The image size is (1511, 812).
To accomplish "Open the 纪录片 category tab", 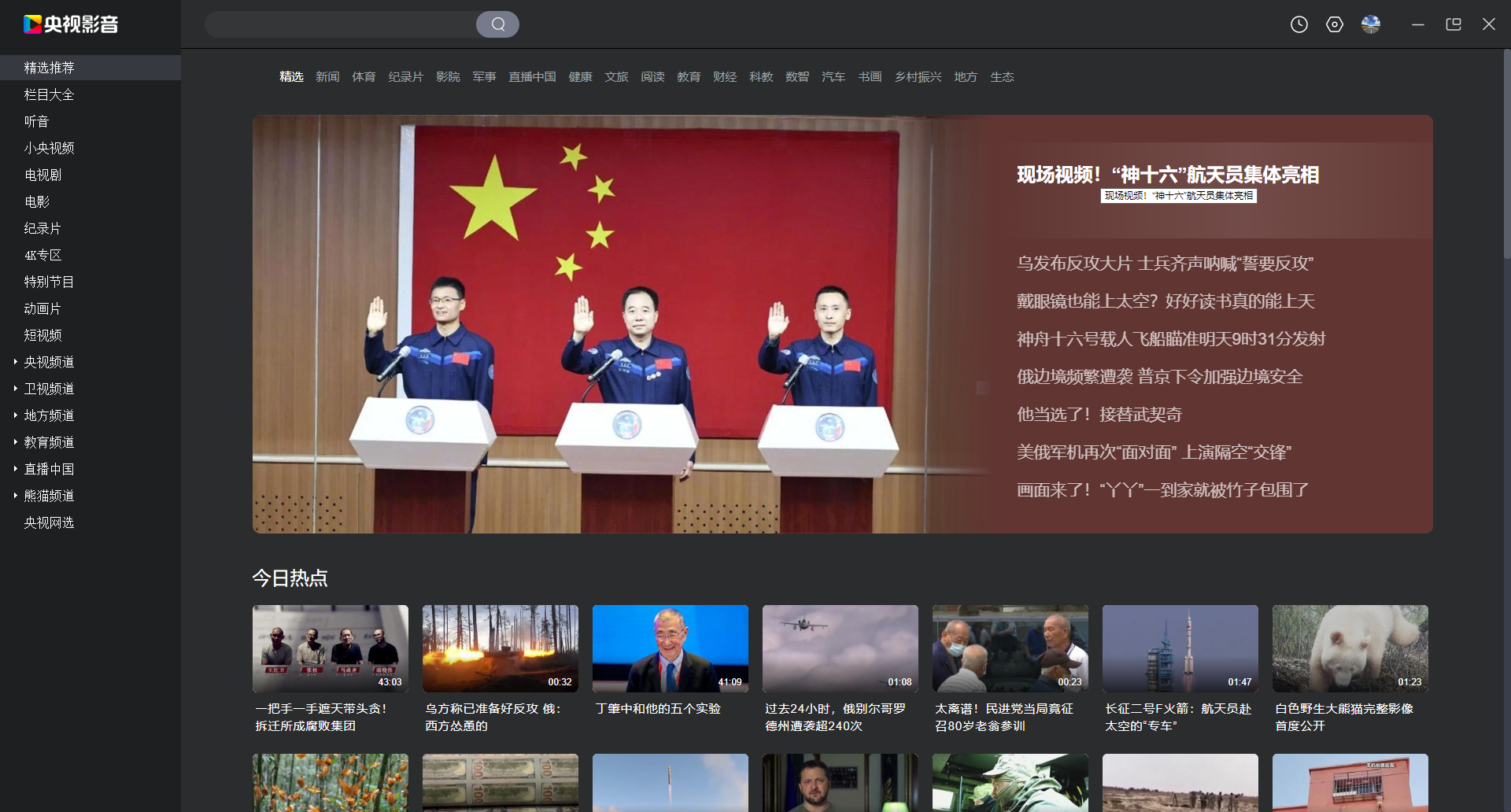I will [405, 77].
